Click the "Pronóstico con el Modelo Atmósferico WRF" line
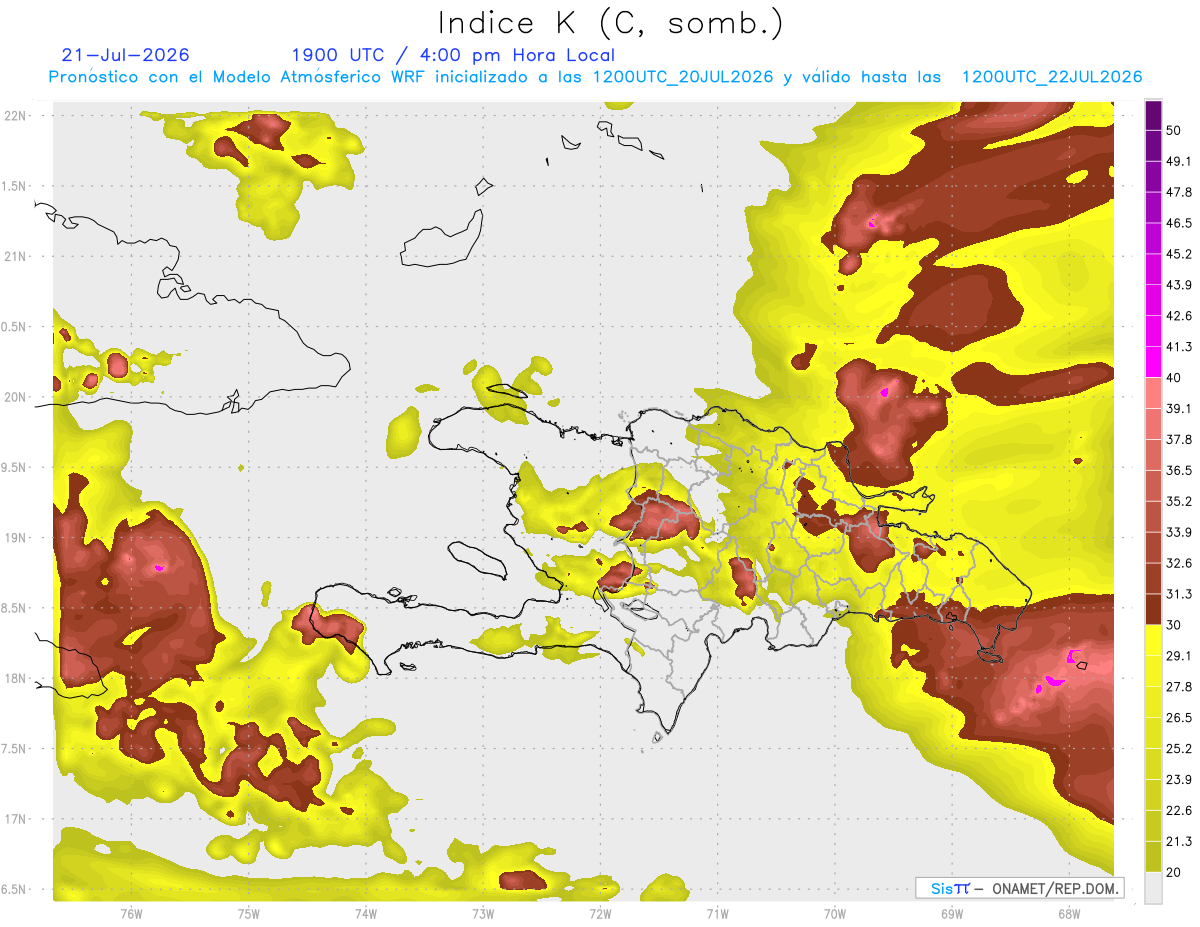The image size is (1200, 927). click(x=596, y=77)
